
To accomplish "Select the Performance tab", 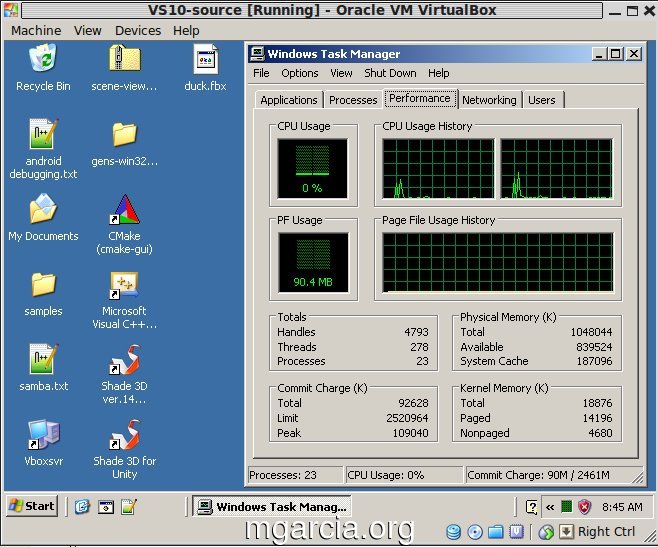I will 420,98.
